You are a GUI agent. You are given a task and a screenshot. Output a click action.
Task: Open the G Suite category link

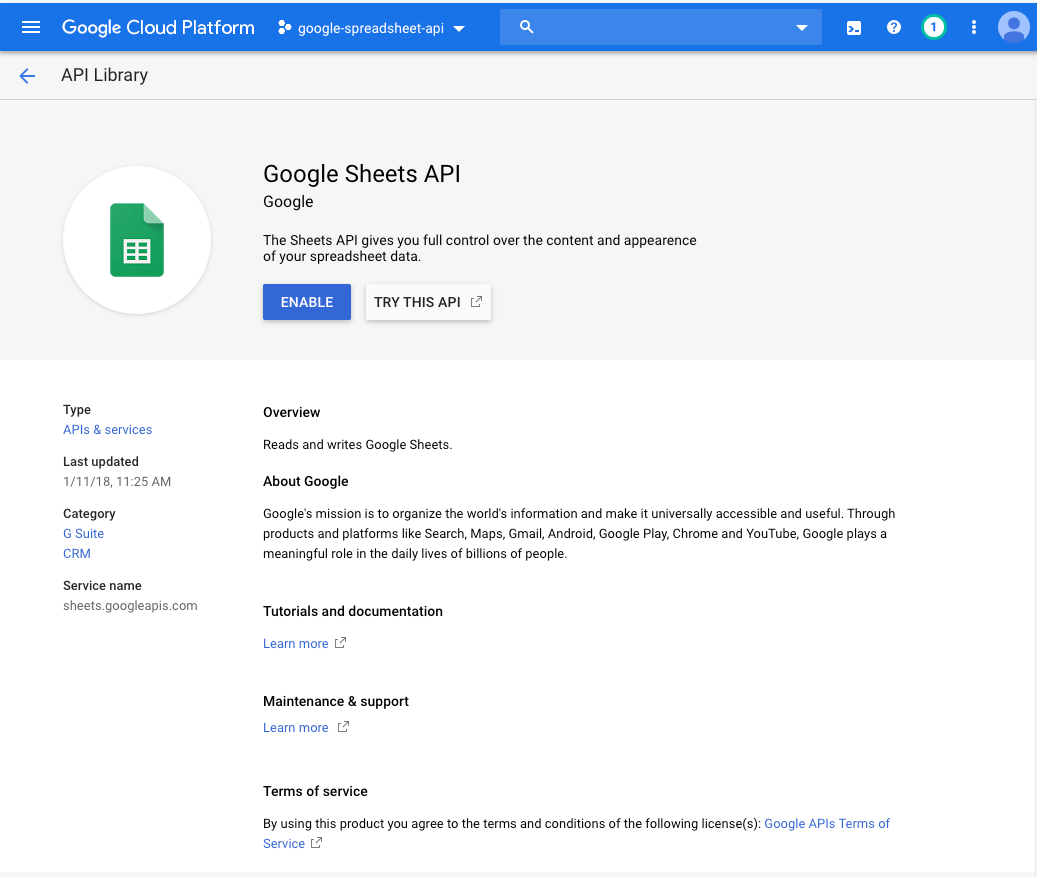[83, 534]
